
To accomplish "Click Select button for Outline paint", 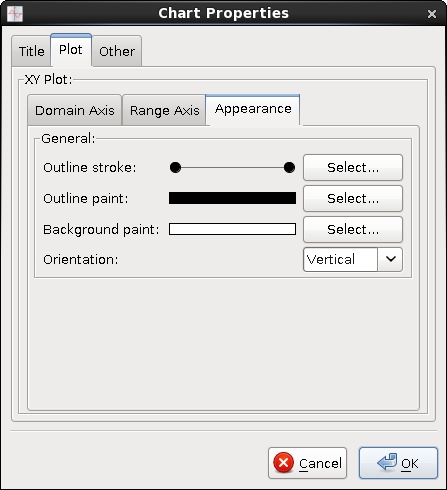I will (x=353, y=198).
